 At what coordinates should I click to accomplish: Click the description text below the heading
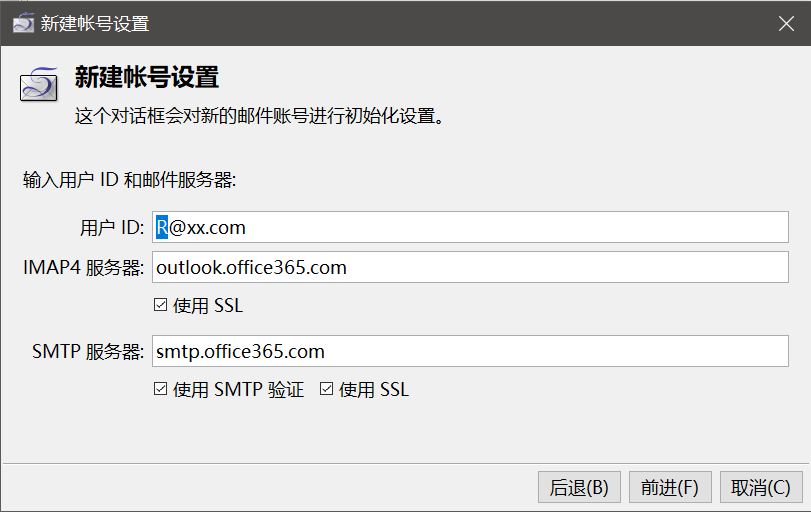(259, 115)
